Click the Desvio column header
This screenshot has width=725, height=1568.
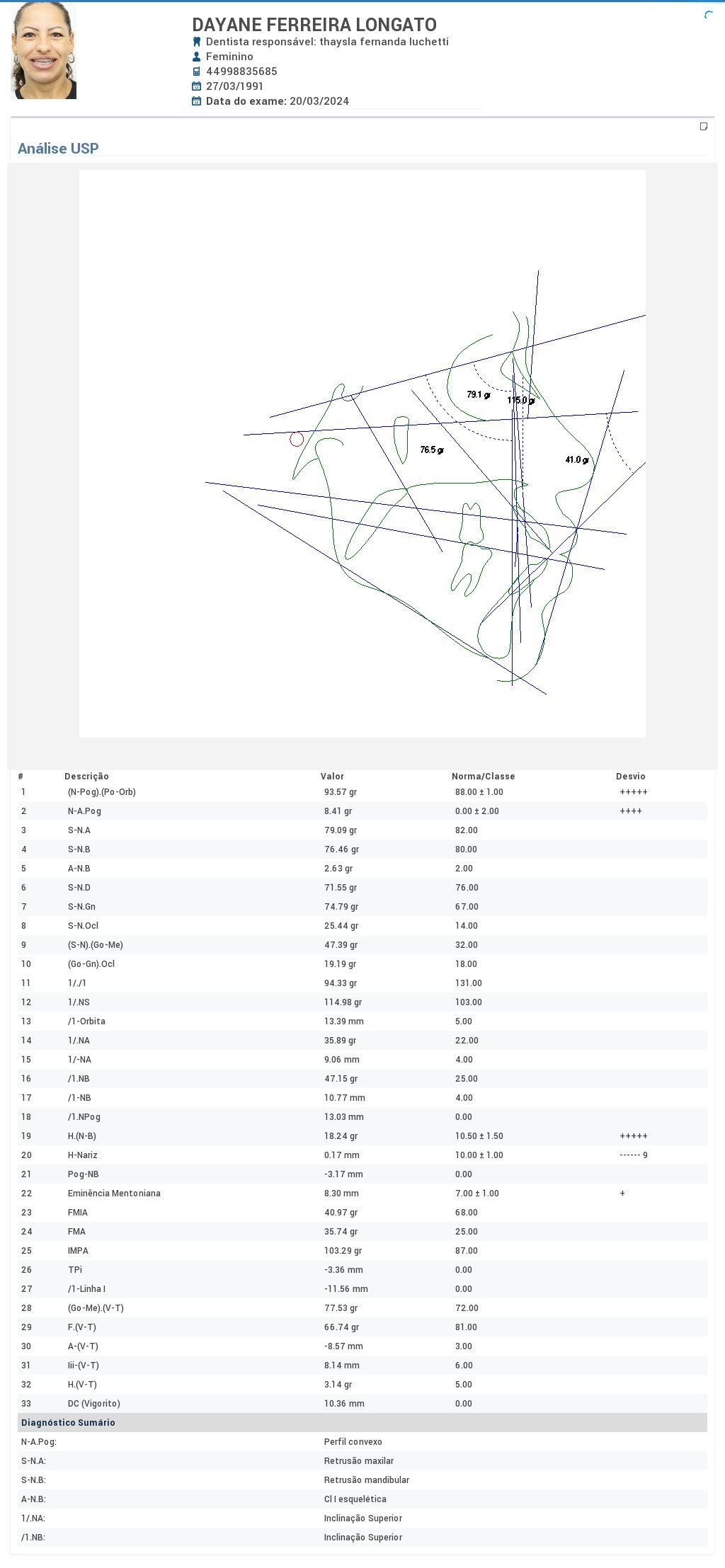[630, 777]
